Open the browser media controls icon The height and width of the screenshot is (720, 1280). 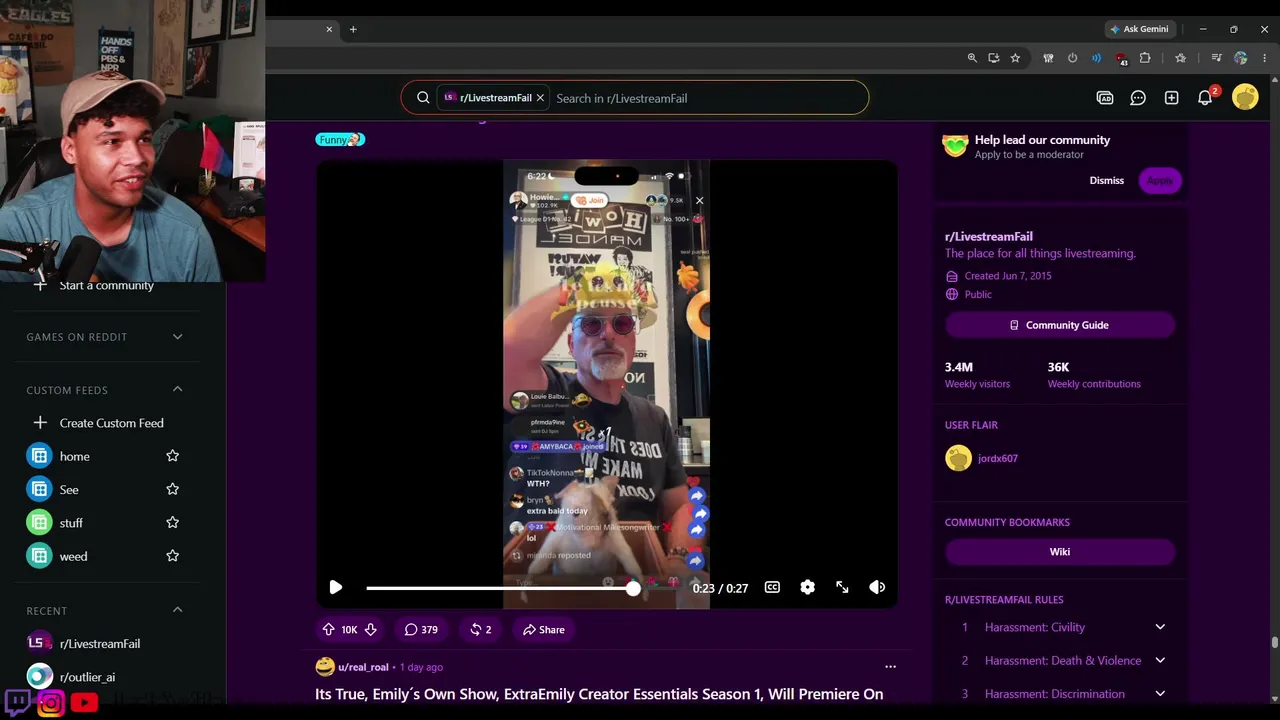coord(1216,58)
